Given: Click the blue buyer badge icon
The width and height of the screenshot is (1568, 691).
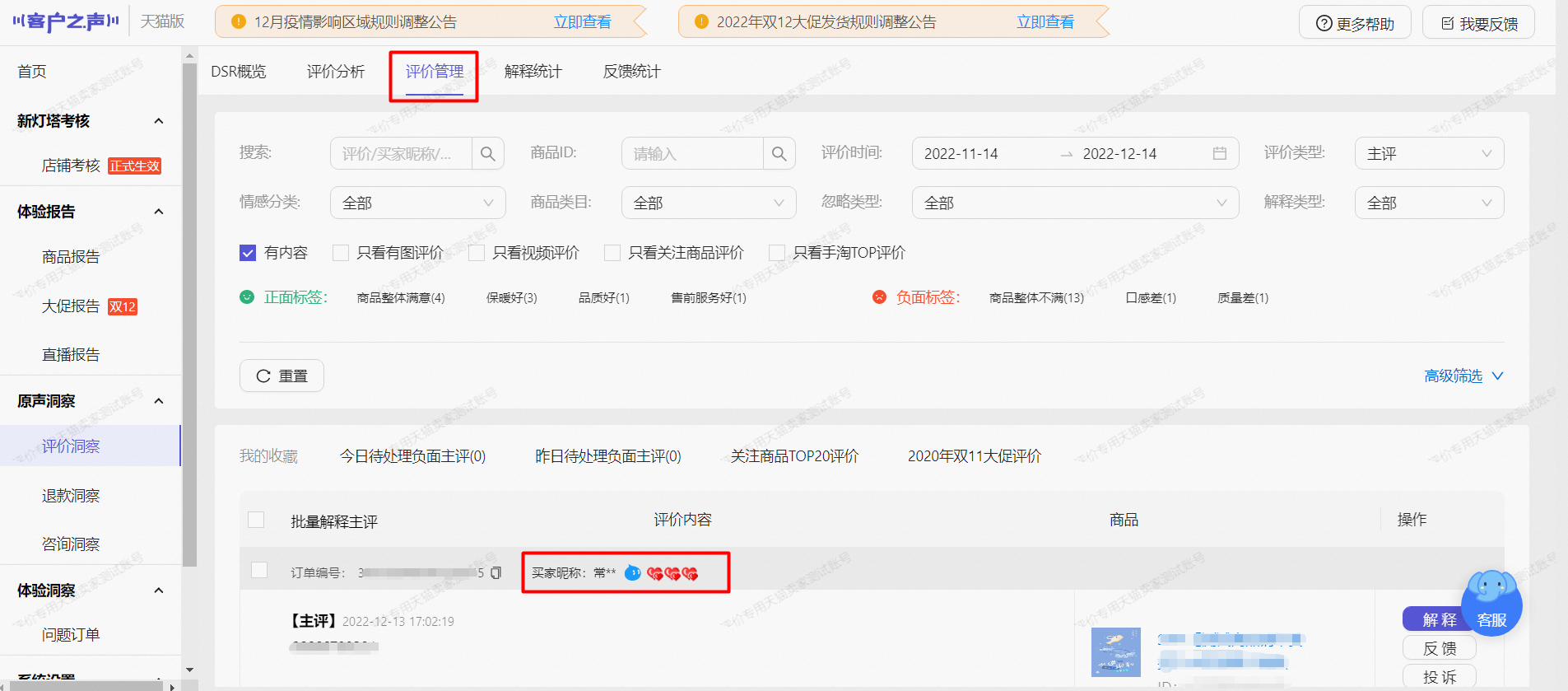Looking at the screenshot, I should click(632, 572).
